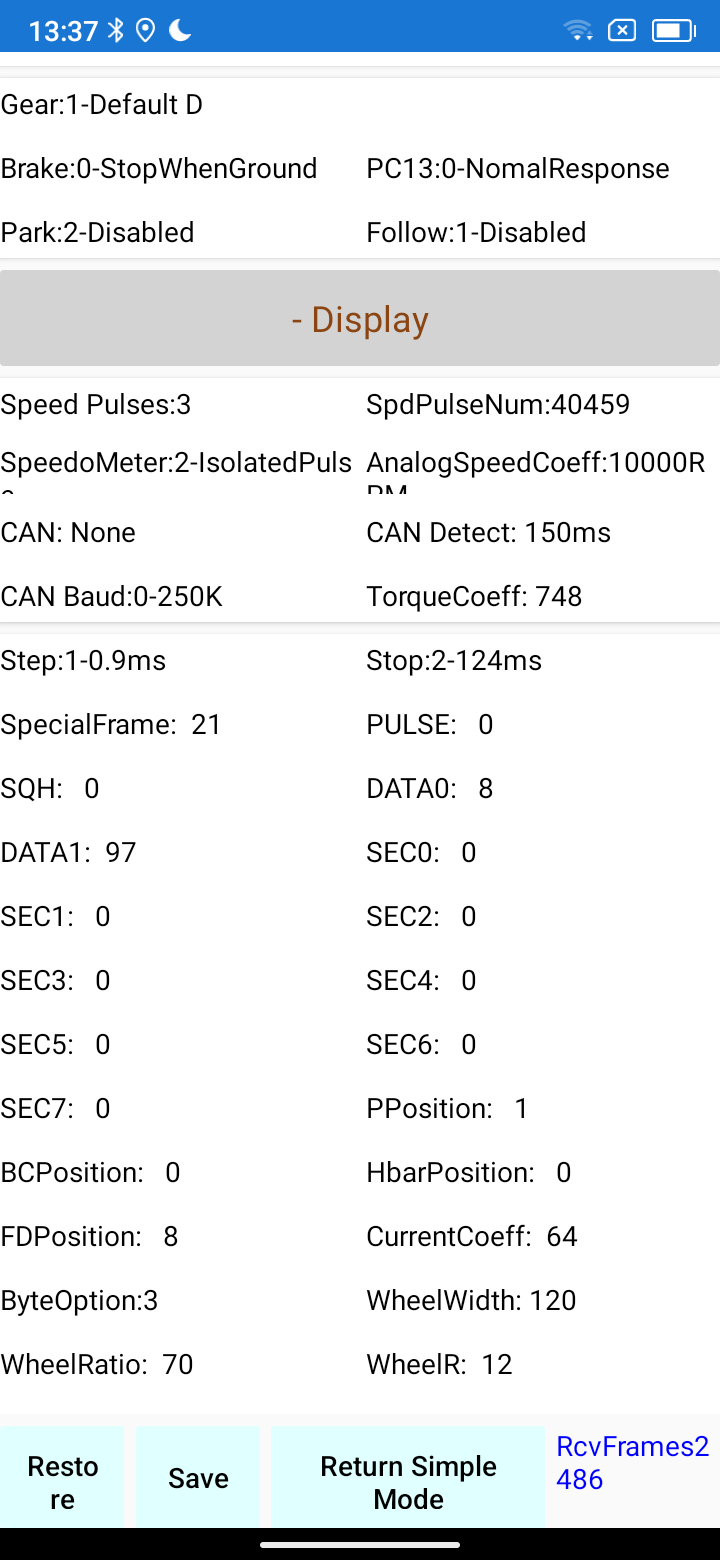
Task: Tap the Follow:1-Disabled setting
Action: (476, 232)
